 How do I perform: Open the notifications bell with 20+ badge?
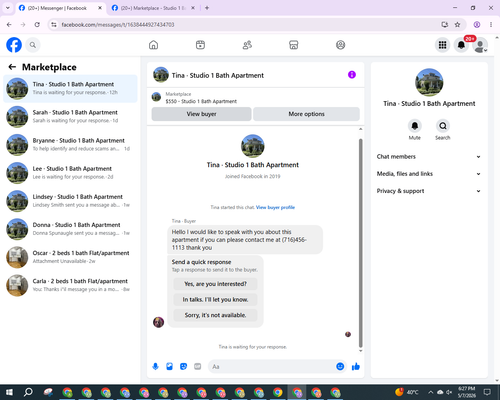click(x=461, y=45)
